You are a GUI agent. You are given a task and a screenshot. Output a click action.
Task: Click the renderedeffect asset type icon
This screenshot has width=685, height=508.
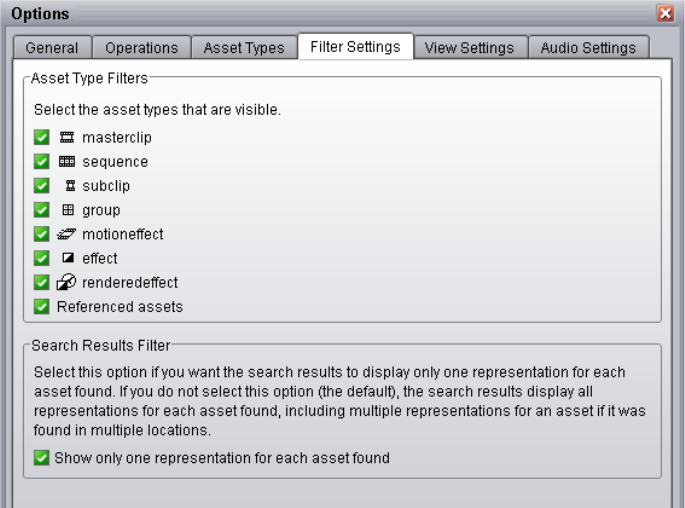[66, 282]
